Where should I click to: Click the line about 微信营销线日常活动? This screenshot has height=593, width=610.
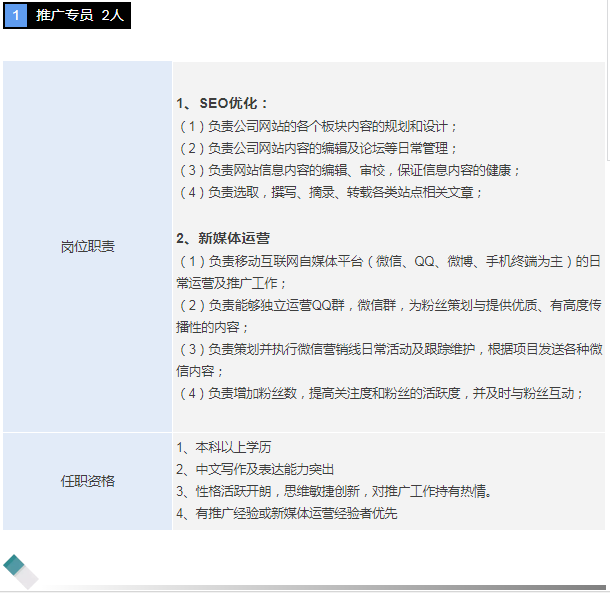(390, 349)
